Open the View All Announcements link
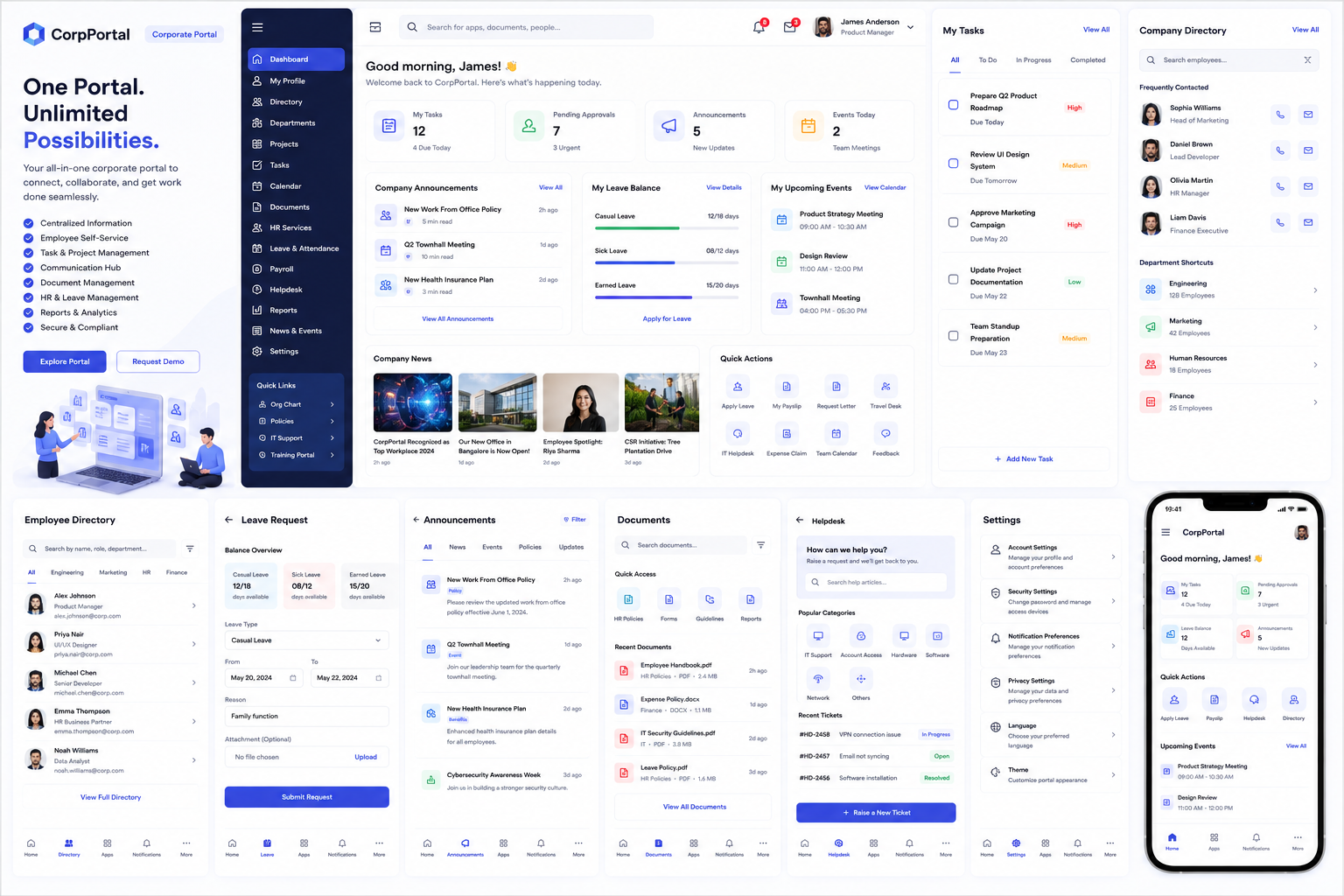The height and width of the screenshot is (896, 1344). click(x=458, y=319)
